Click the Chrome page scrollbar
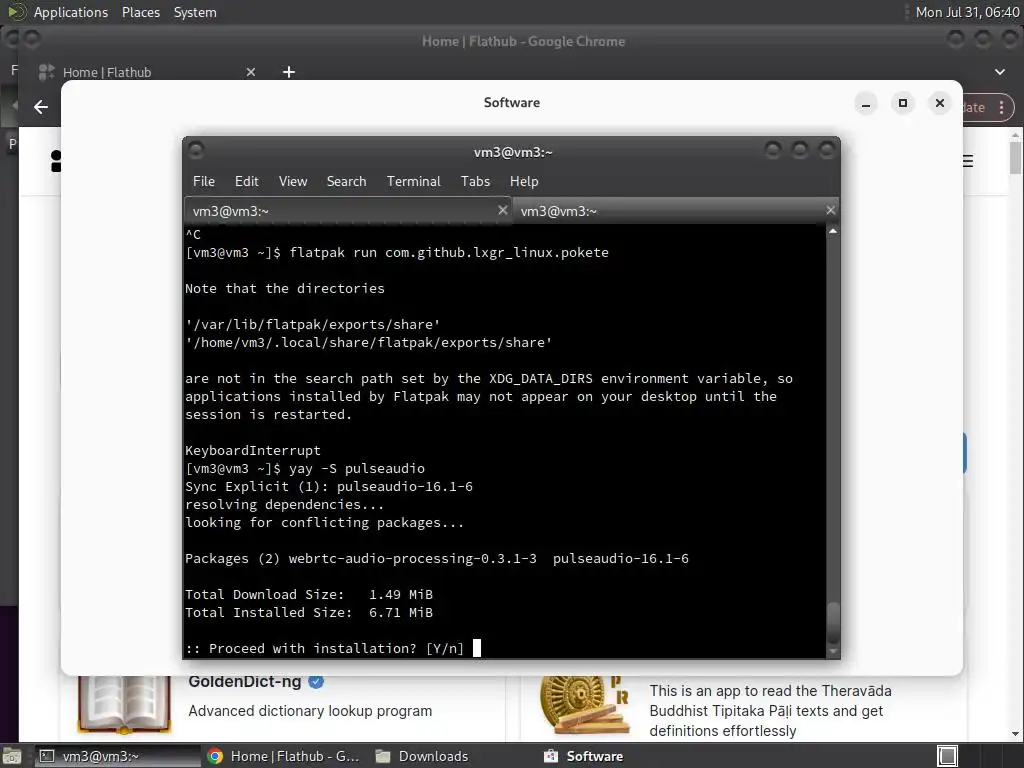 (x=1015, y=158)
